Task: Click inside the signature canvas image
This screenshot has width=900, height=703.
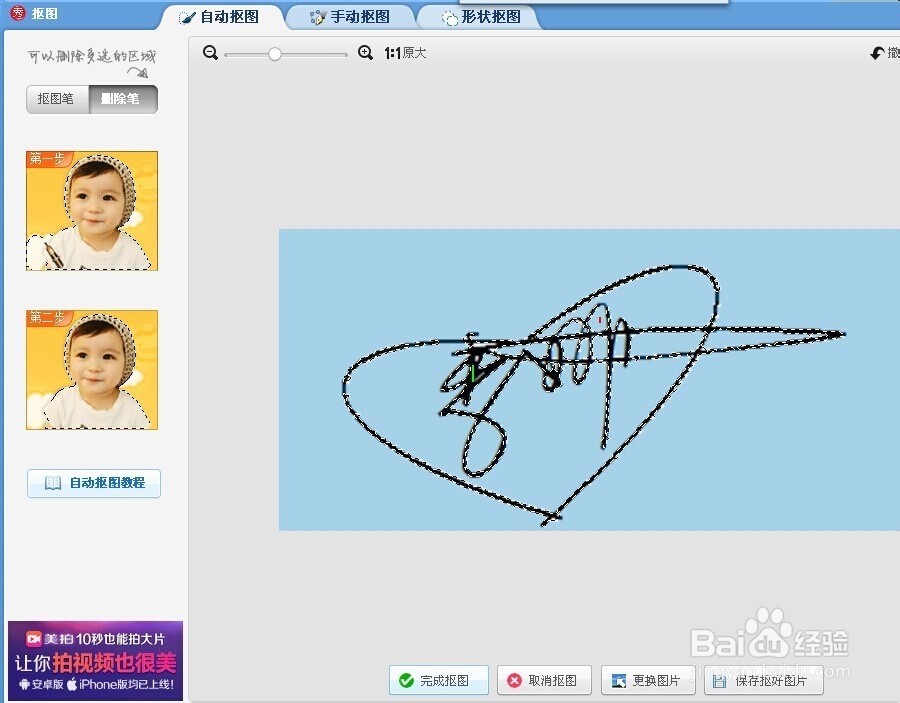Action: 589,379
